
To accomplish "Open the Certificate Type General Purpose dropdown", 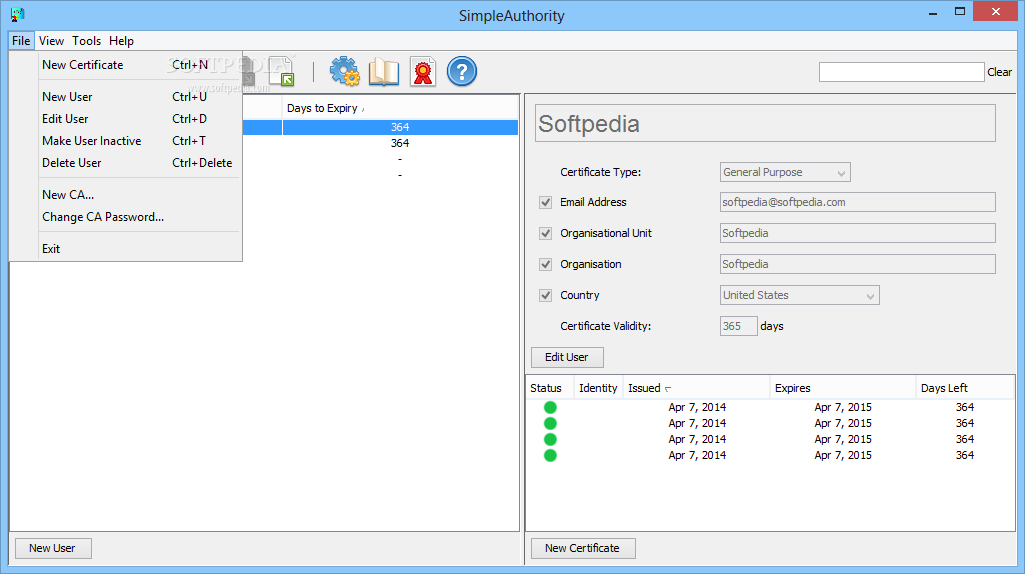I will click(785, 172).
